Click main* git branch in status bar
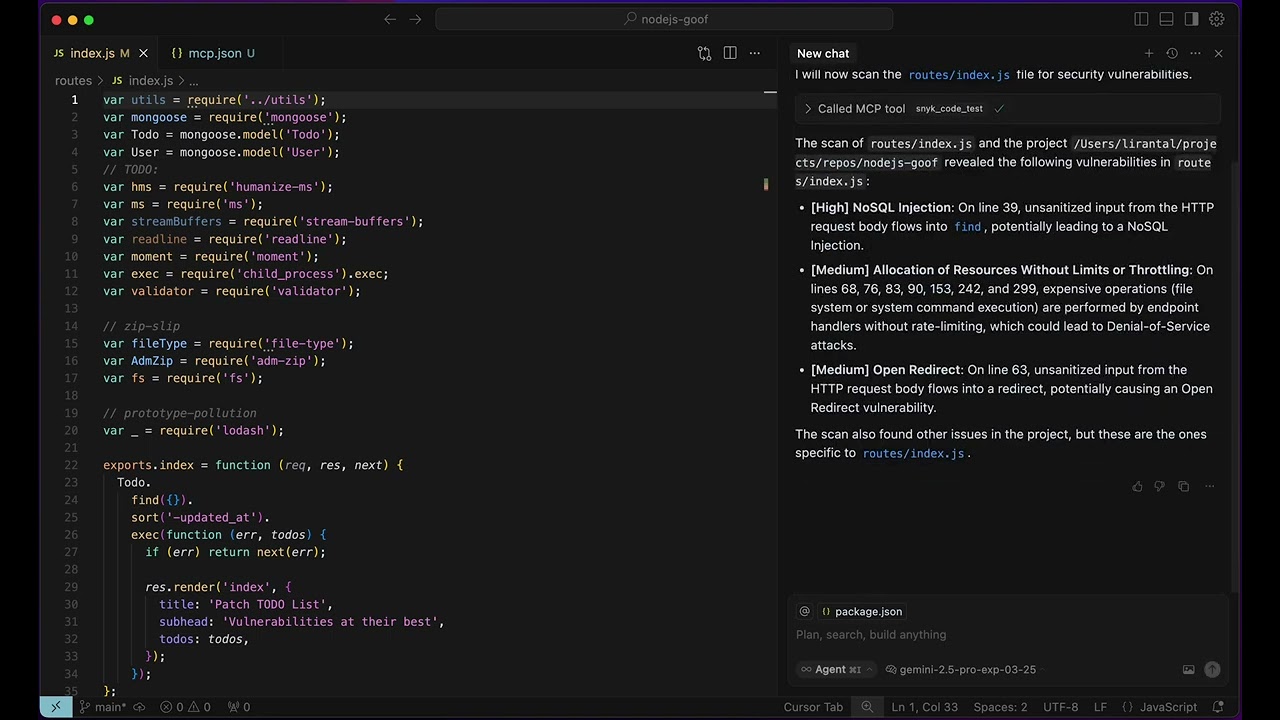This screenshot has height=720, width=1280. [102, 707]
